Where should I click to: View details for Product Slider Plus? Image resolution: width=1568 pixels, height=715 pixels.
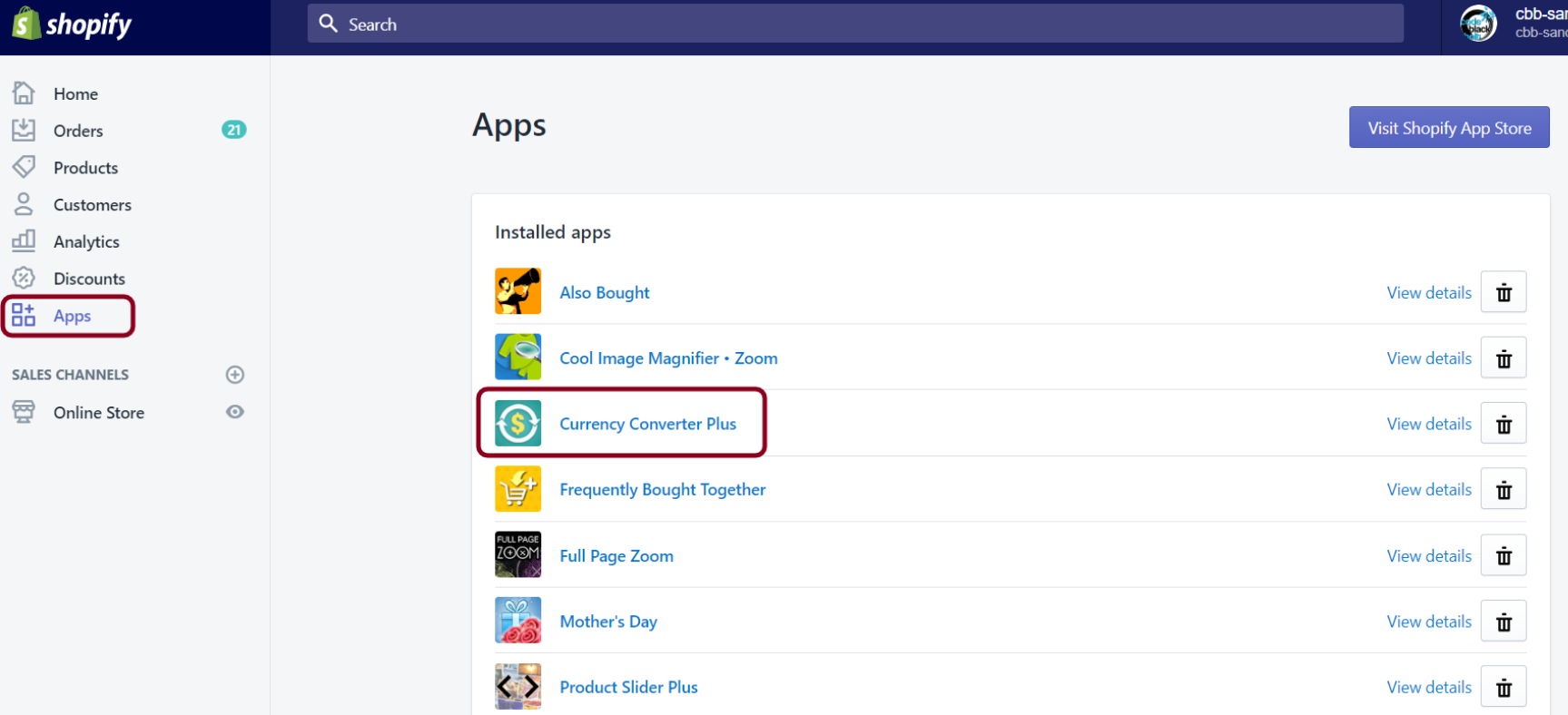tap(1429, 687)
